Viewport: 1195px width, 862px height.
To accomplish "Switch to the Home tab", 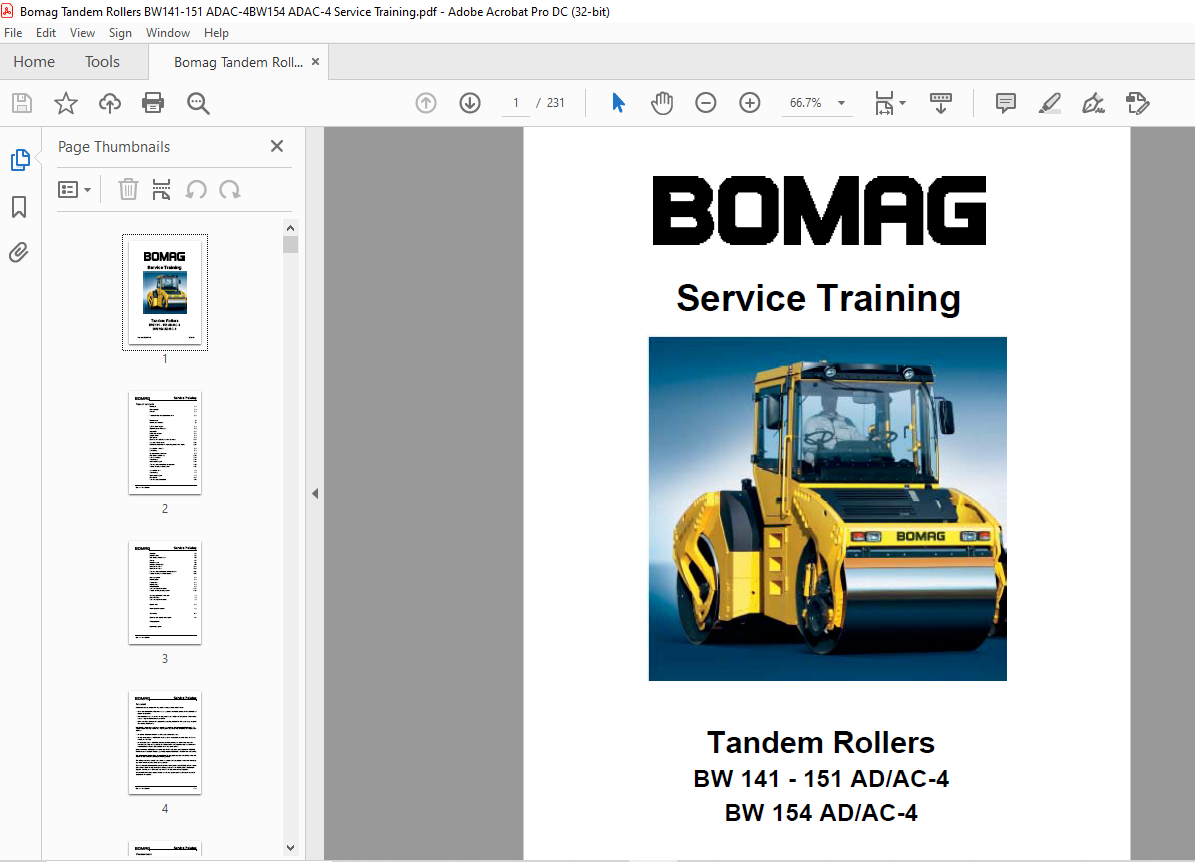I will click(x=34, y=62).
